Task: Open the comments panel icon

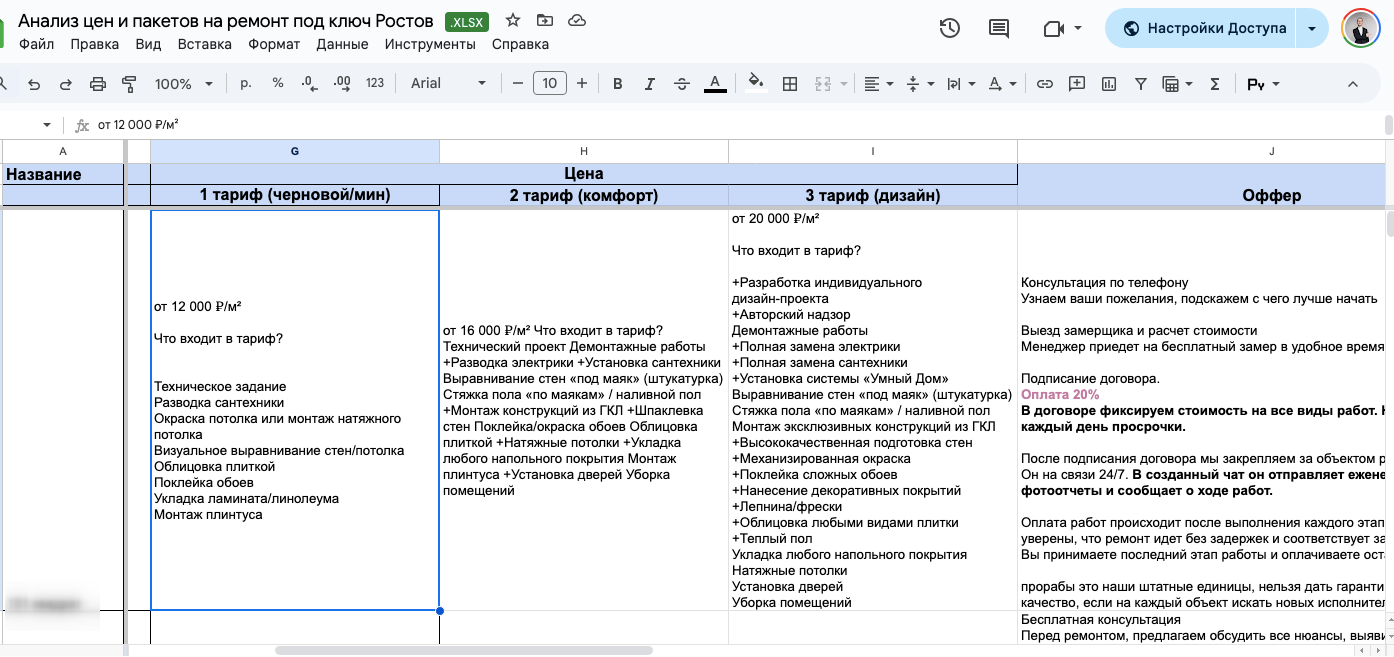Action: [x=998, y=28]
